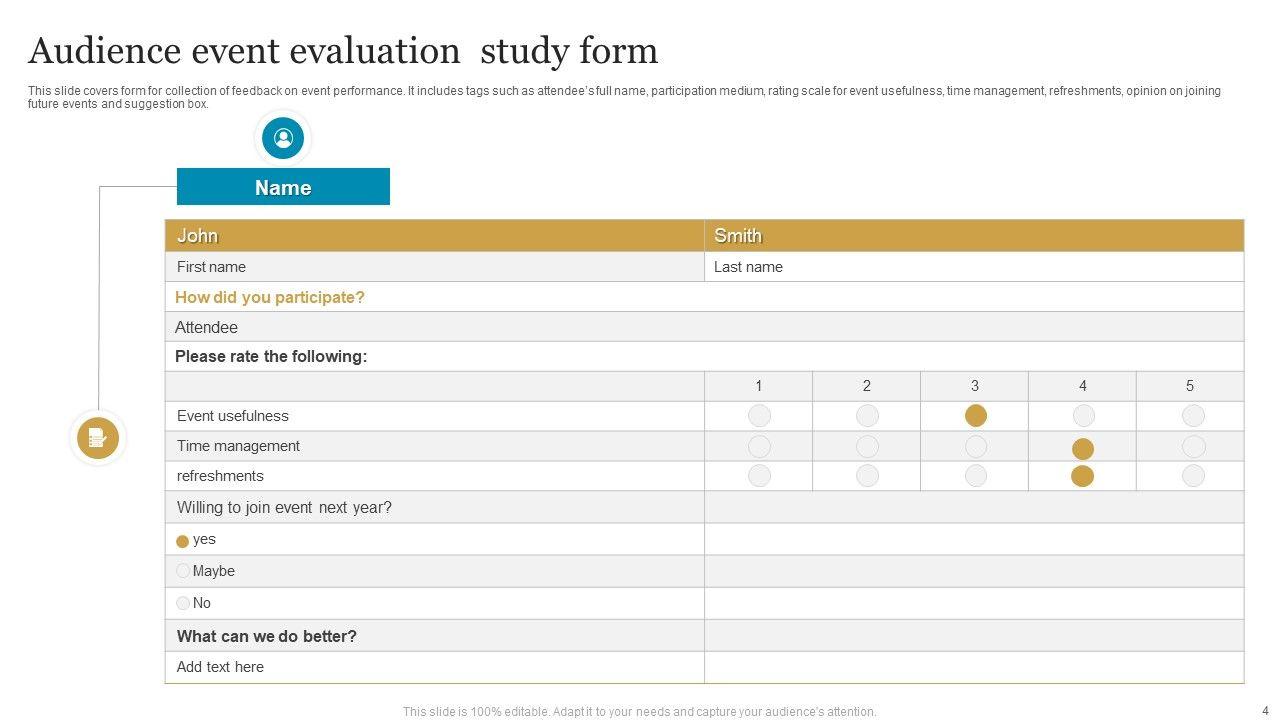Click the 'refreshments' row label
This screenshot has width=1280, height=720.
[x=220, y=476]
